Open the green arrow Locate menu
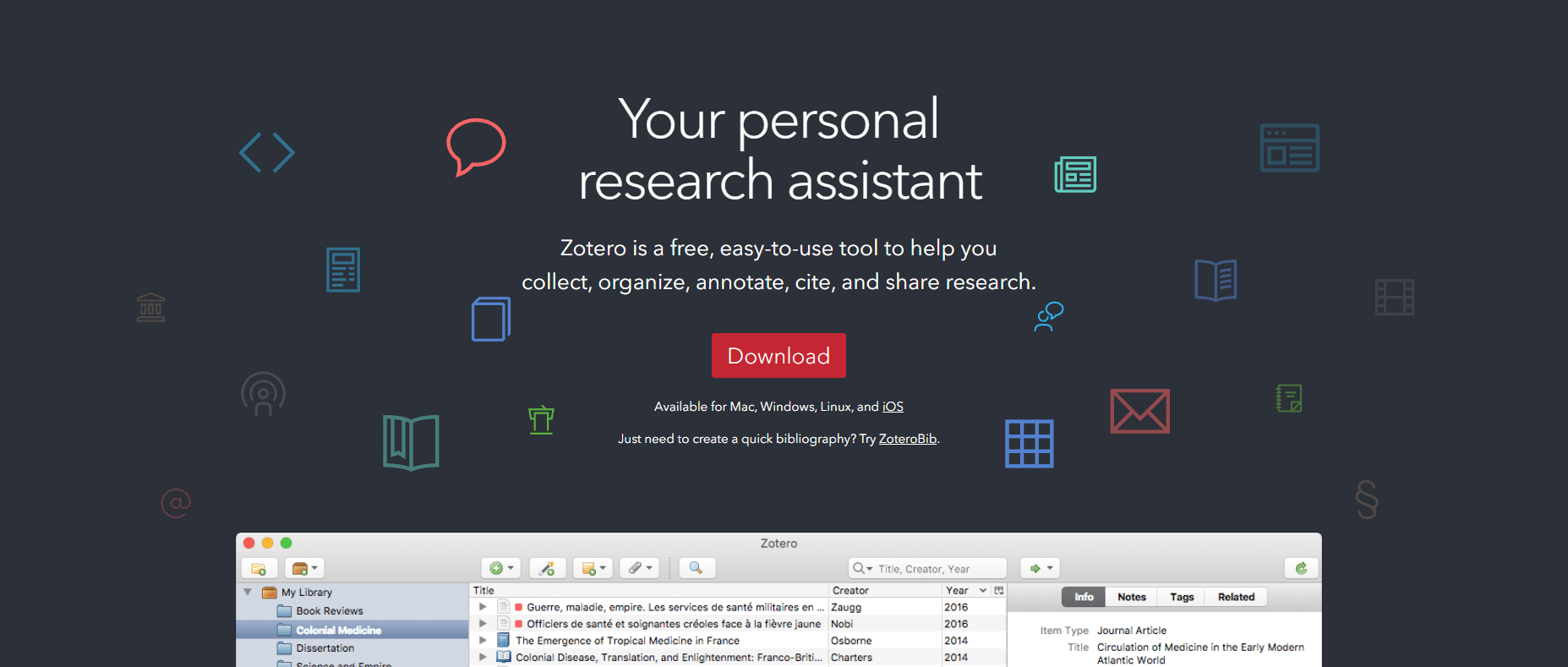The image size is (1568, 667). tap(1041, 569)
